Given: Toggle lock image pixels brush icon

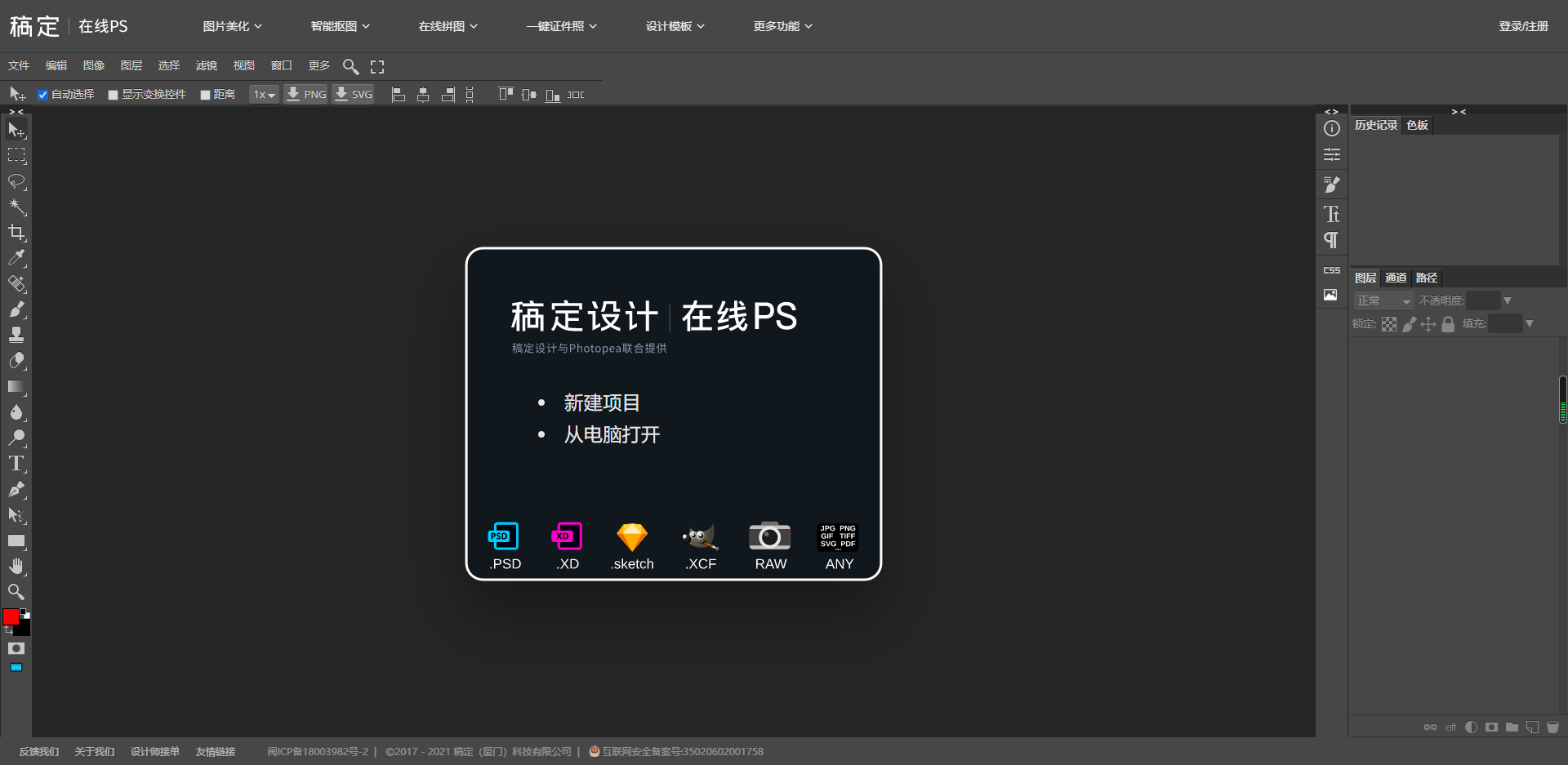Looking at the screenshot, I should [x=1409, y=324].
